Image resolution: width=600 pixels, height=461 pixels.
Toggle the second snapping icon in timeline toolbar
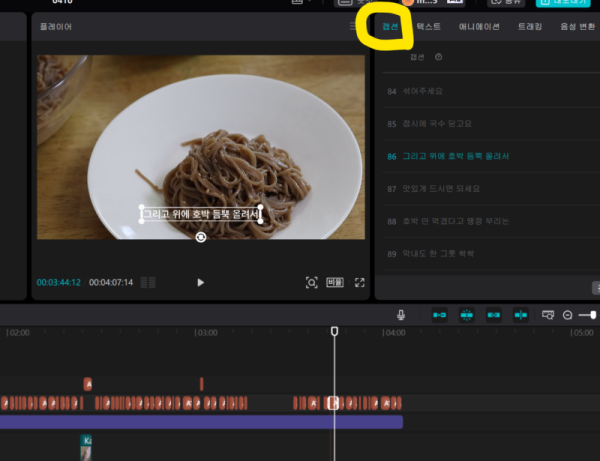pyautogui.click(x=466, y=314)
